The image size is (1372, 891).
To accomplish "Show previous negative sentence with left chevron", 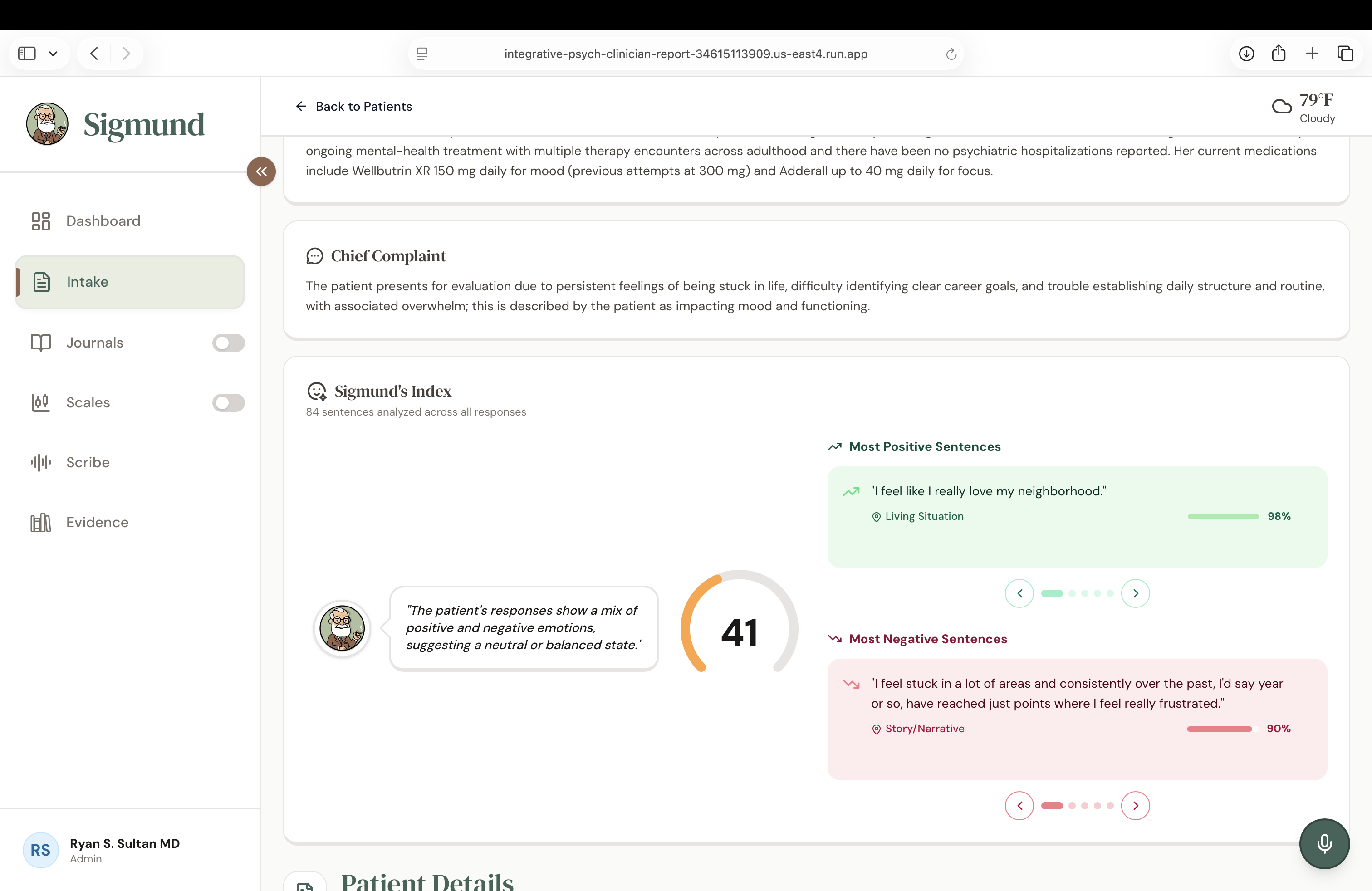I will [x=1019, y=806].
